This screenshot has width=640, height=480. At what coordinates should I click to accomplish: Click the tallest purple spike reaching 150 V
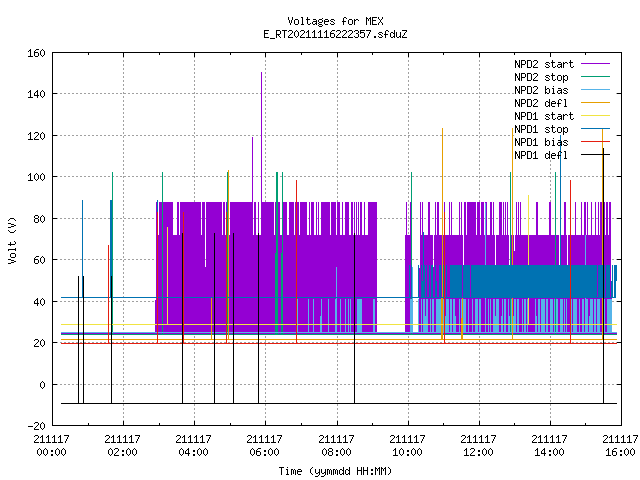[x=262, y=137]
